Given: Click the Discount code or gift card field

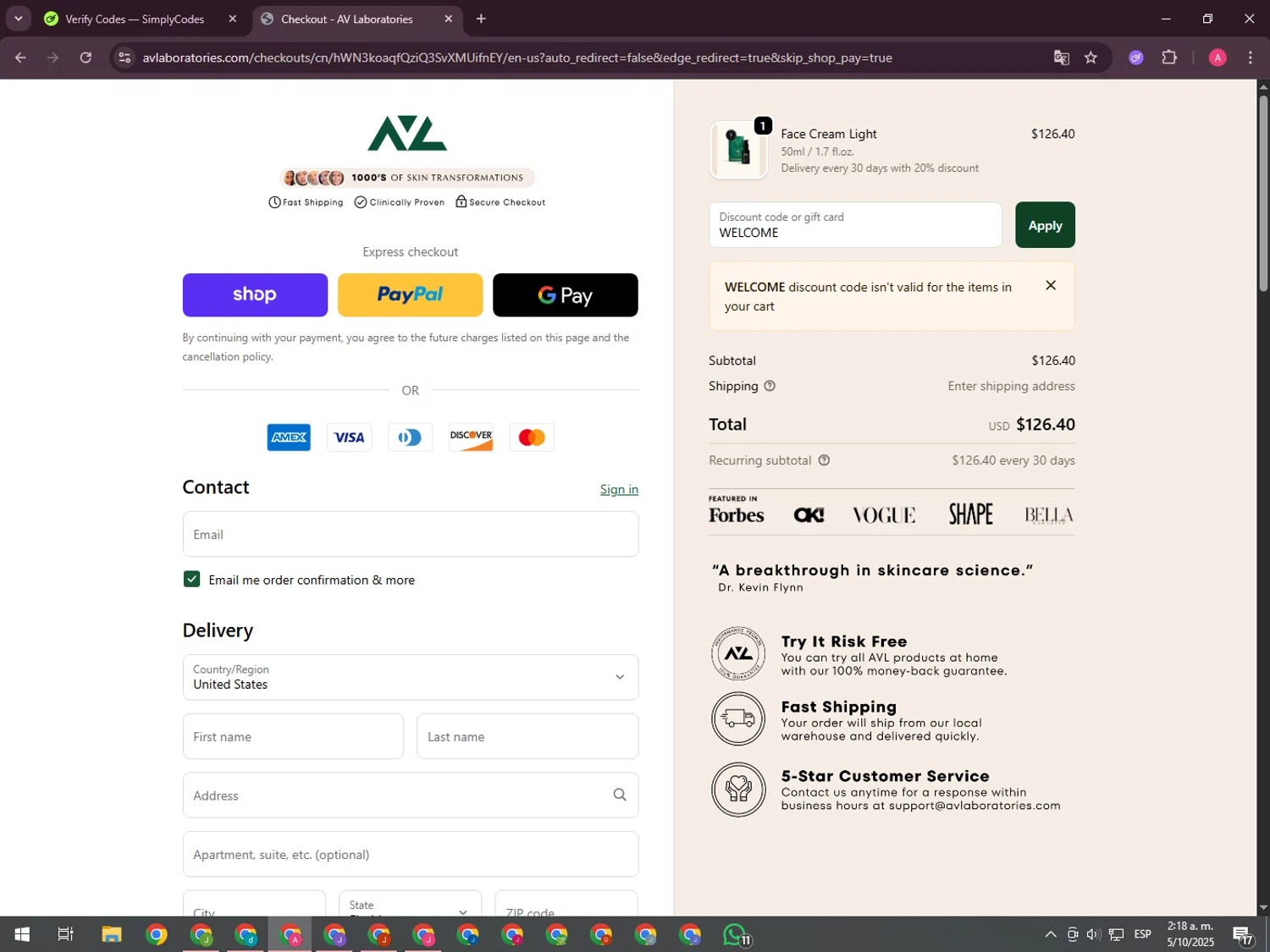Looking at the screenshot, I should pyautogui.click(x=855, y=225).
